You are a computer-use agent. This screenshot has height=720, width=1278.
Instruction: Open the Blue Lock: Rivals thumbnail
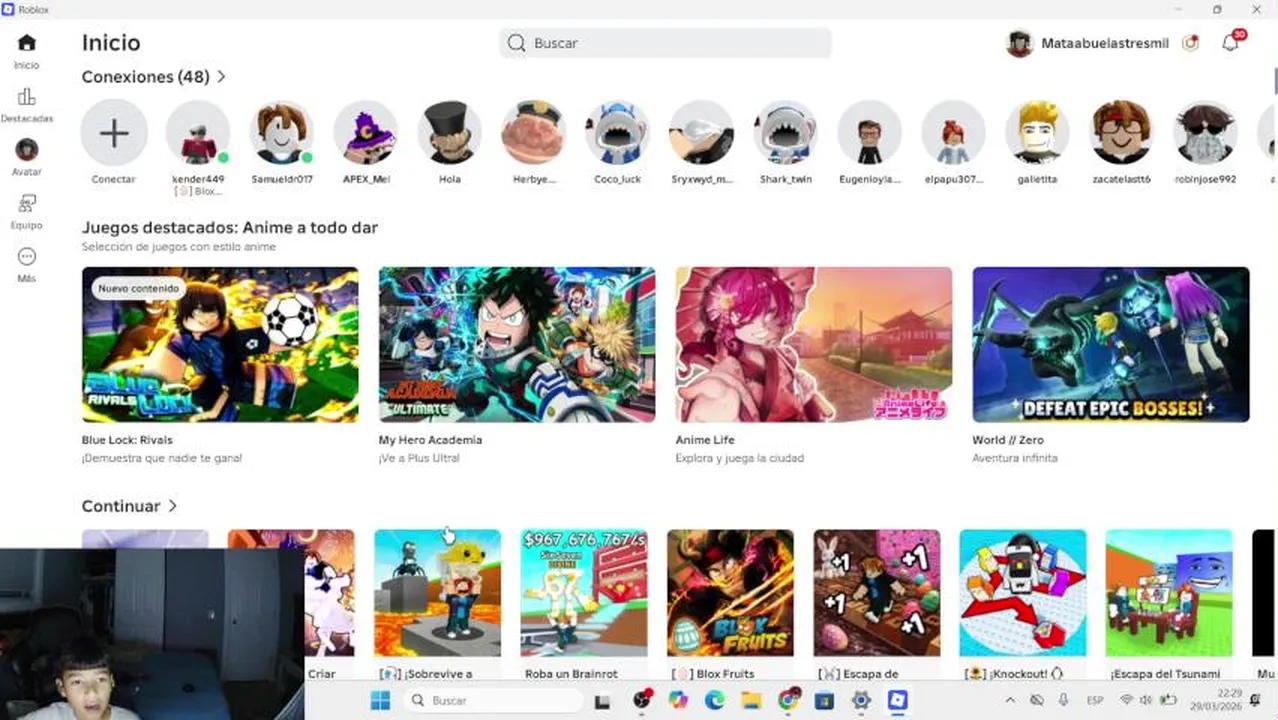[x=220, y=344]
